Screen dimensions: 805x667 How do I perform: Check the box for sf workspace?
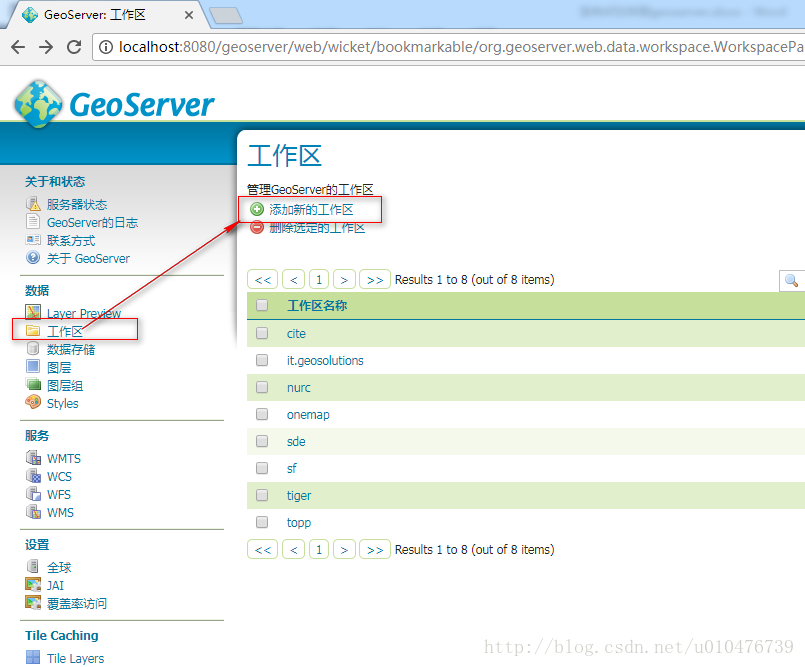click(262, 468)
